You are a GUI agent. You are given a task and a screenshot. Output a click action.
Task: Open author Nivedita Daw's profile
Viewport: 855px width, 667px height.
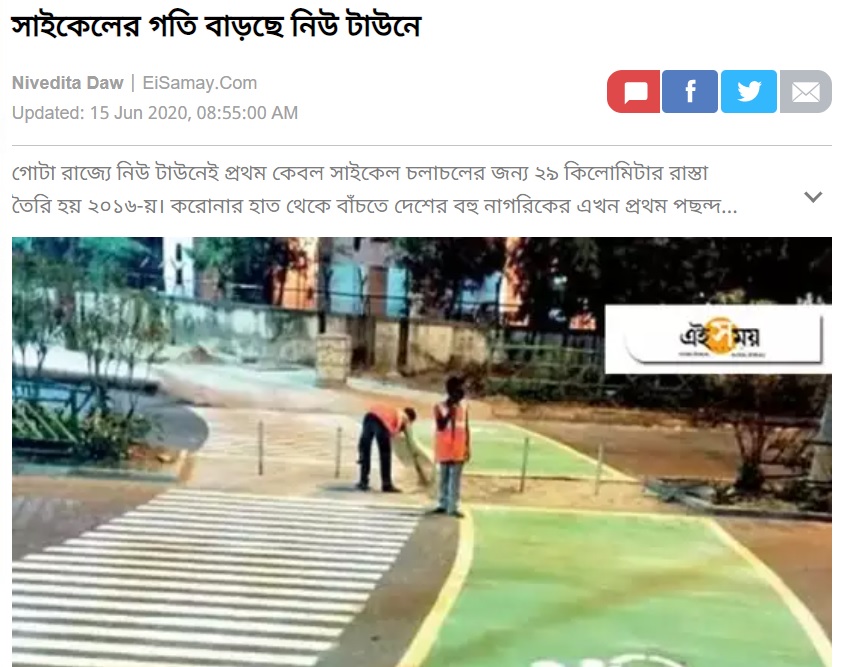click(x=68, y=83)
